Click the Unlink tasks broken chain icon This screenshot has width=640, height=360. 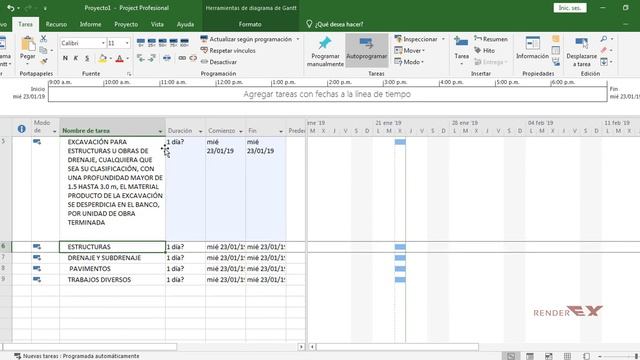(x=193, y=58)
